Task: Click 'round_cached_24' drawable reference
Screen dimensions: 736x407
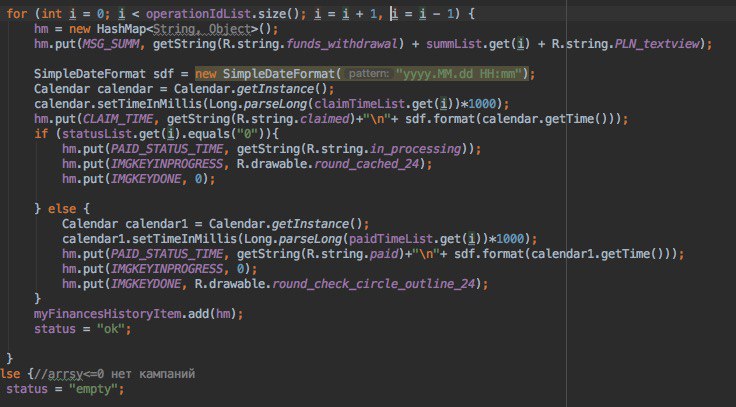Action: (x=366, y=164)
